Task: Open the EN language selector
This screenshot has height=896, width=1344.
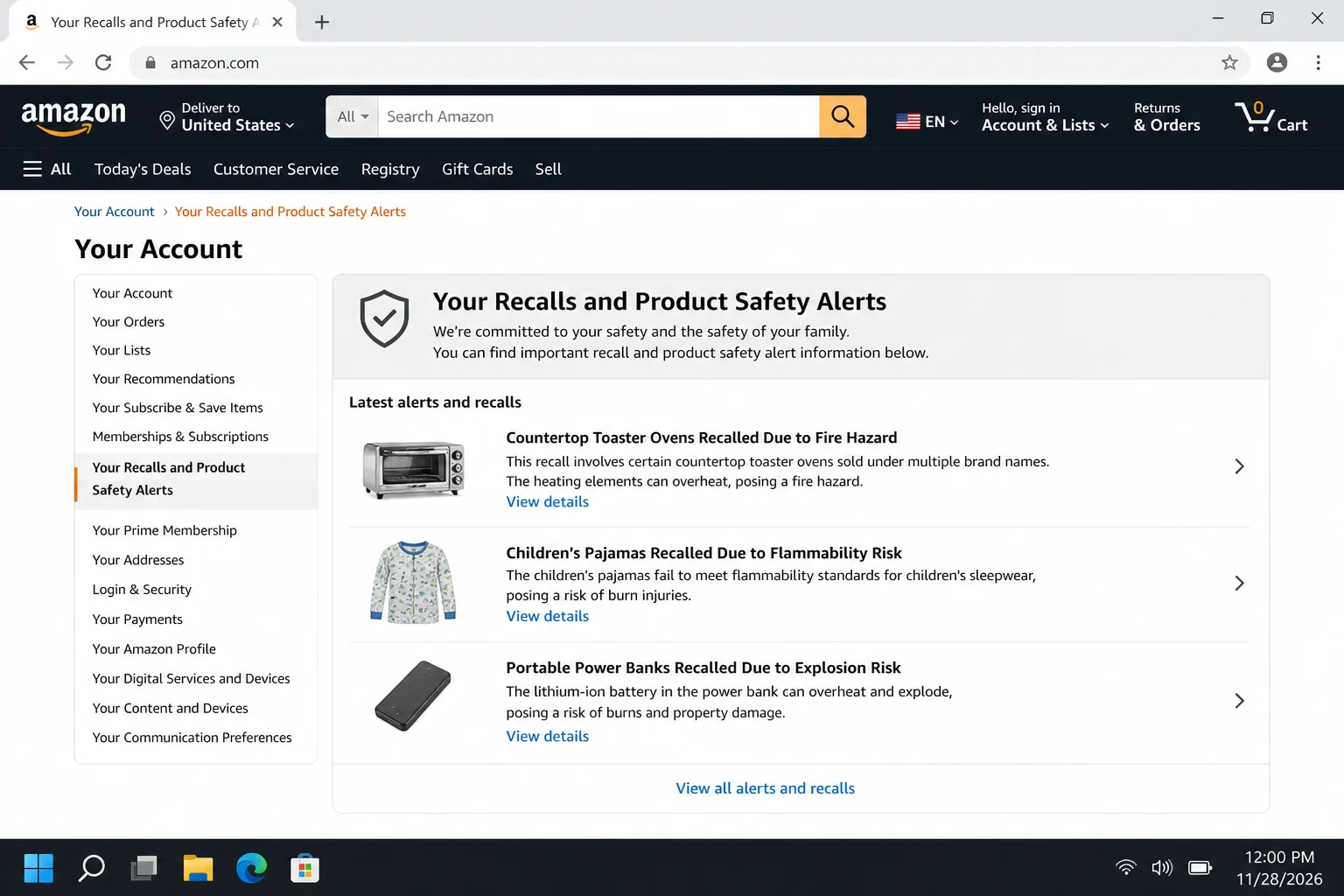Action: coord(927,122)
